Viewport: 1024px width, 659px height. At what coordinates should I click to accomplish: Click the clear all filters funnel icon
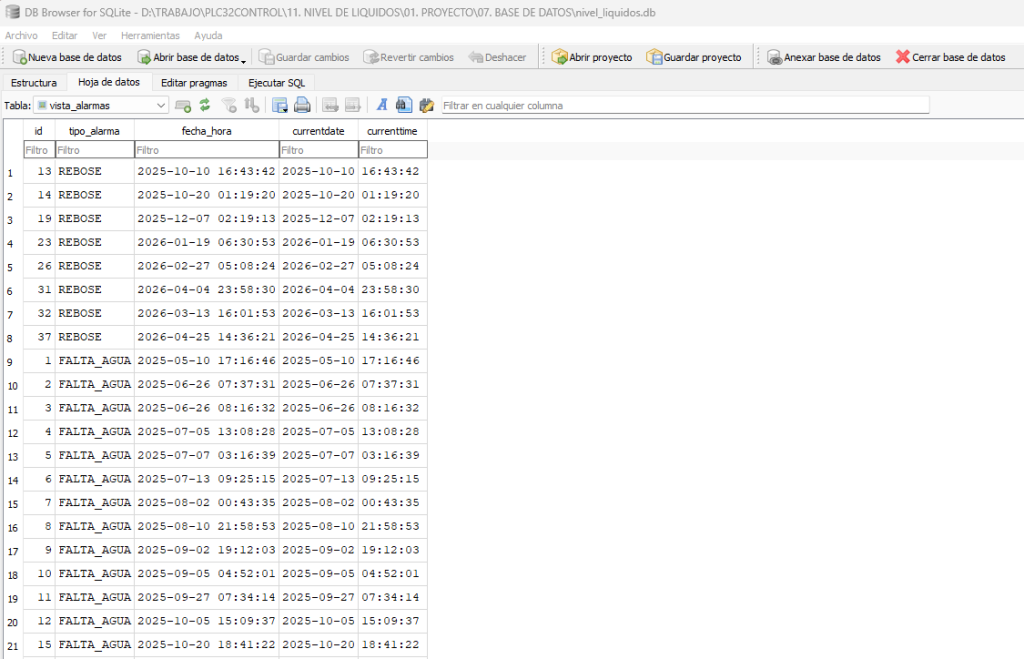coord(229,105)
